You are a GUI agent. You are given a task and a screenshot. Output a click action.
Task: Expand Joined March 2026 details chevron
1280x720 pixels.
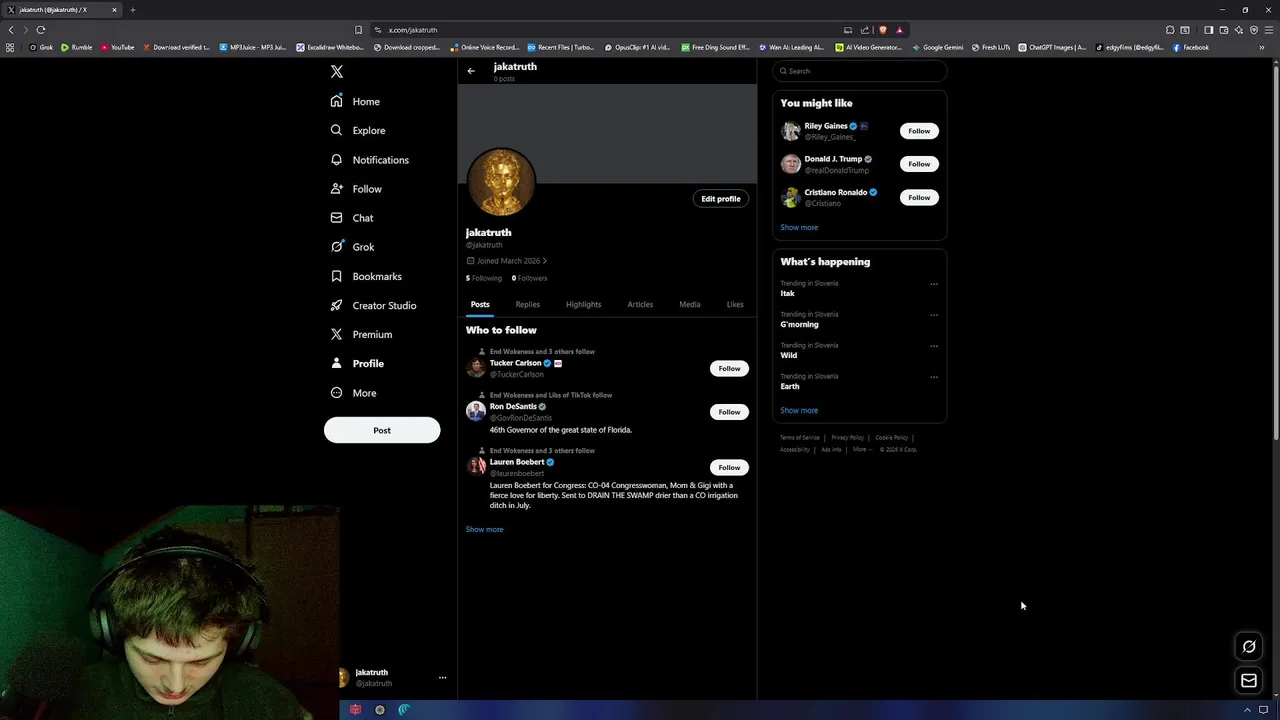click(544, 261)
